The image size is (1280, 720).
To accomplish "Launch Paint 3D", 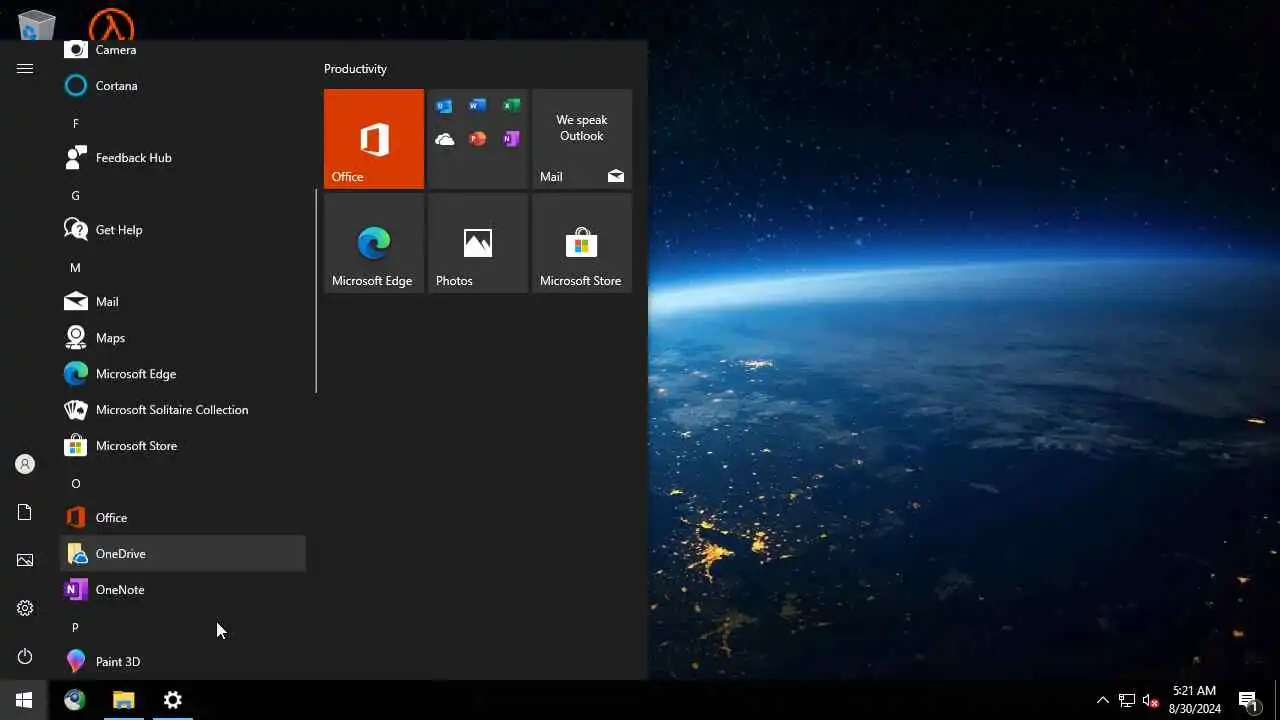I will 183,662.
